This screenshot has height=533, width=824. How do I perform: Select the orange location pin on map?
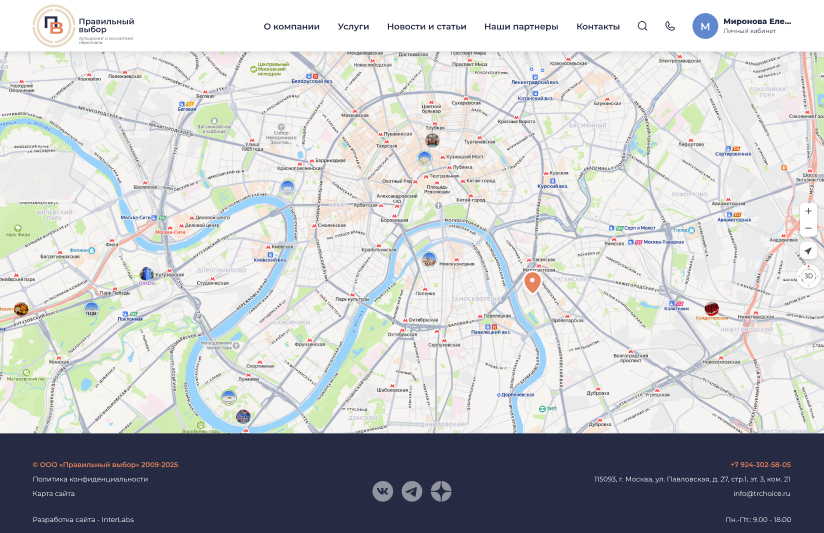(532, 282)
